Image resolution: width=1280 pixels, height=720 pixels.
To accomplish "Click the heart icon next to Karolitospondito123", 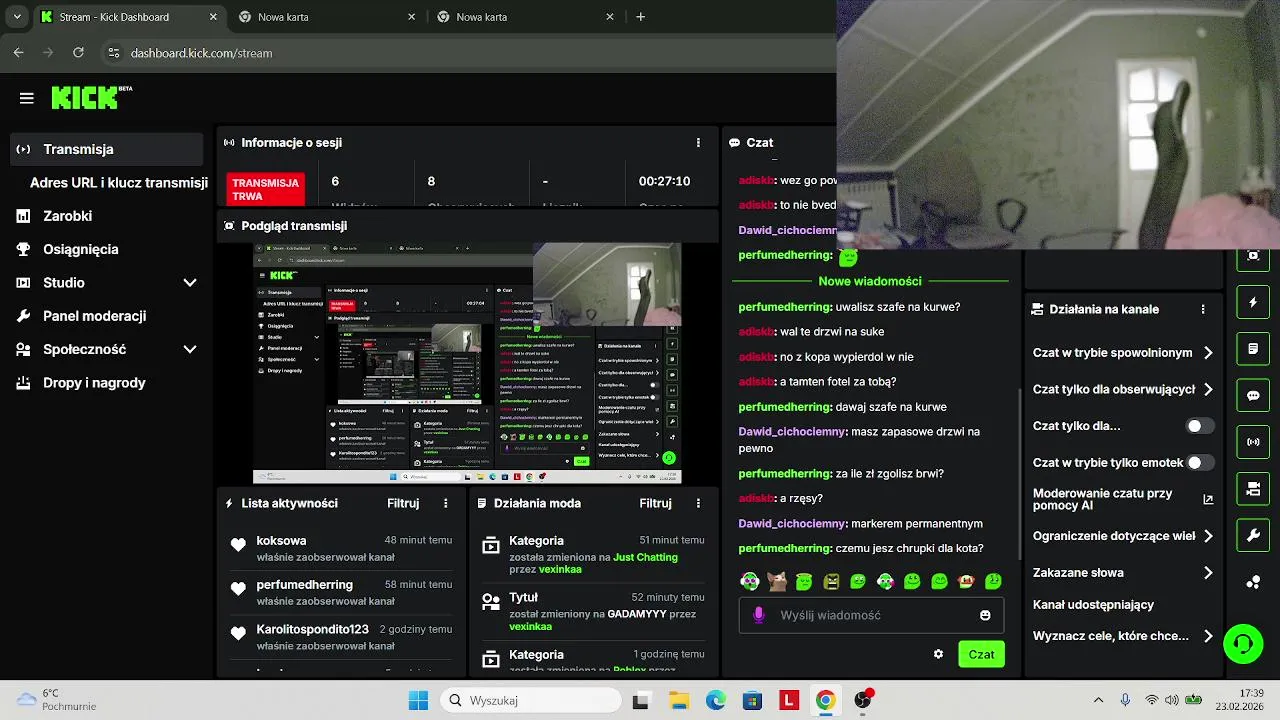I will (238, 633).
